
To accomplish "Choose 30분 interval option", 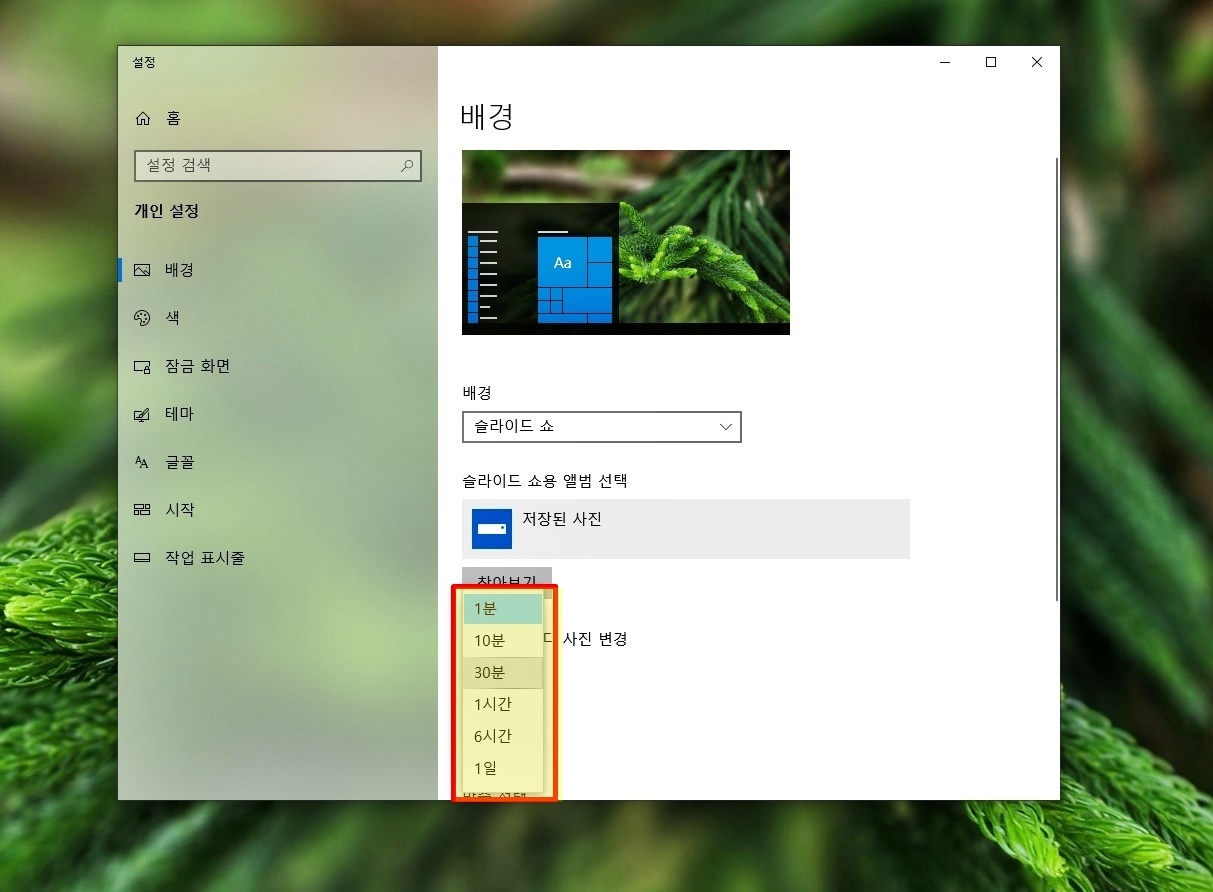I will pyautogui.click(x=503, y=672).
